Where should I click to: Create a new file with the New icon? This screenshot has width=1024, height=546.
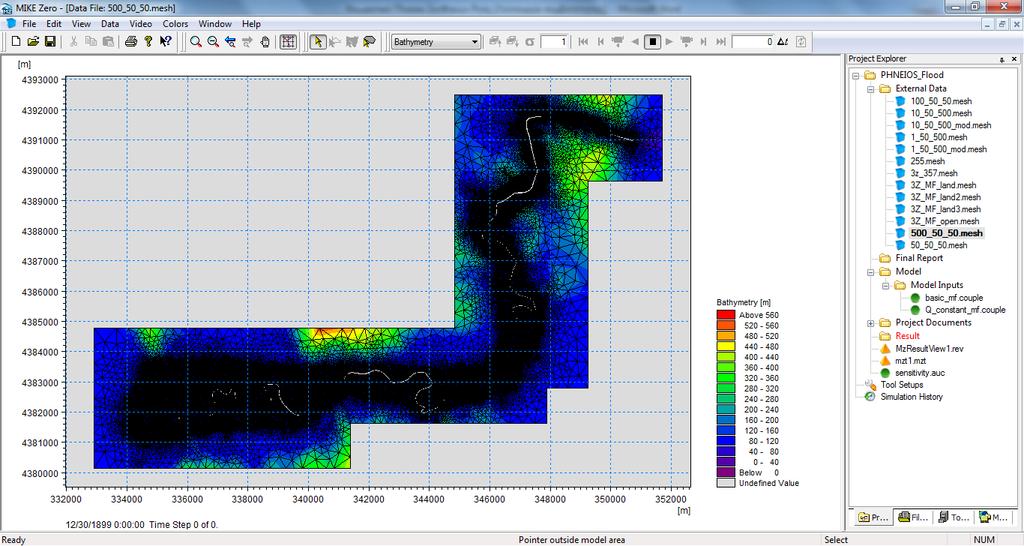point(16,42)
